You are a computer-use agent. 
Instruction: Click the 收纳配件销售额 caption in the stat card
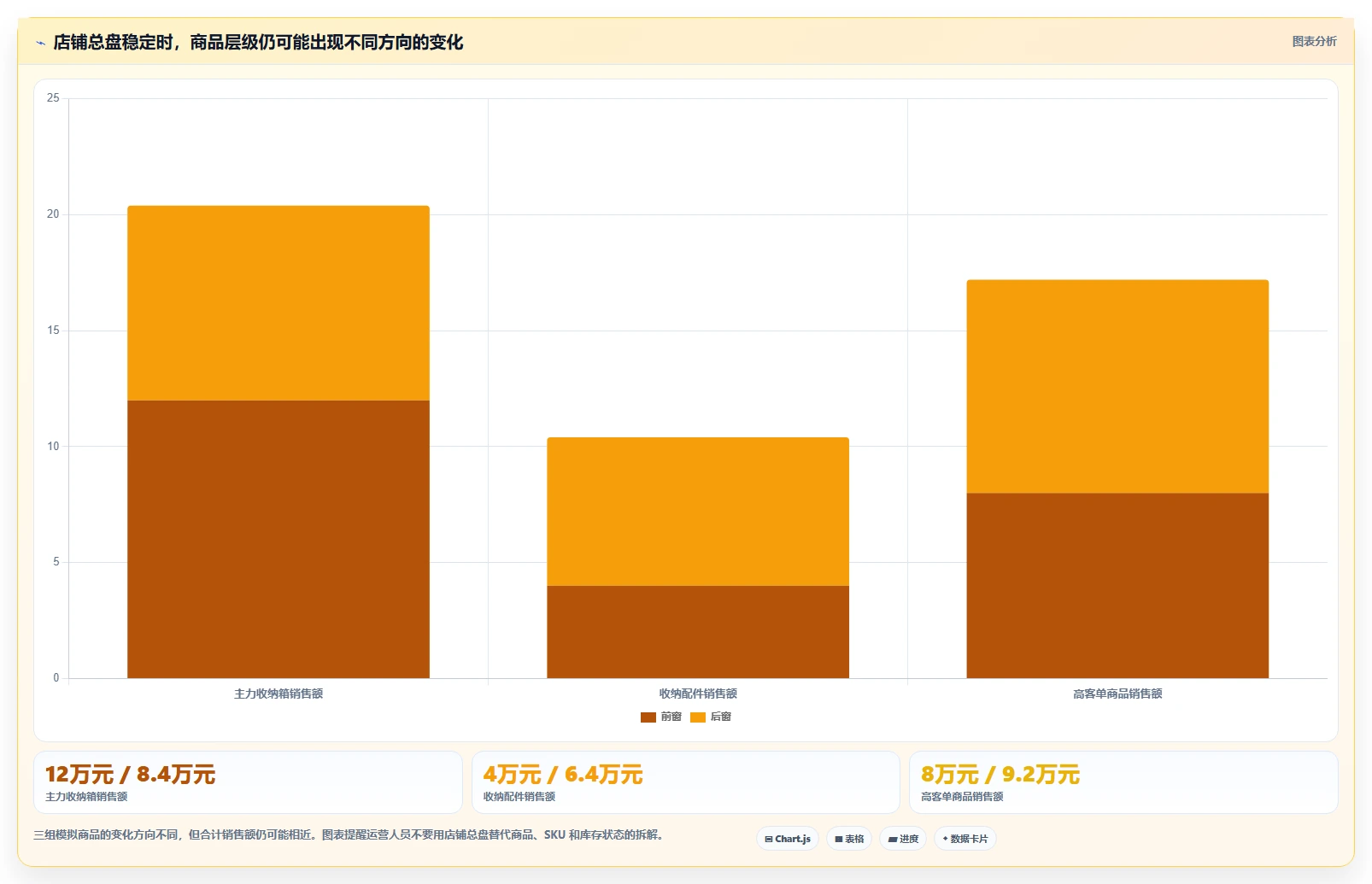point(519,797)
